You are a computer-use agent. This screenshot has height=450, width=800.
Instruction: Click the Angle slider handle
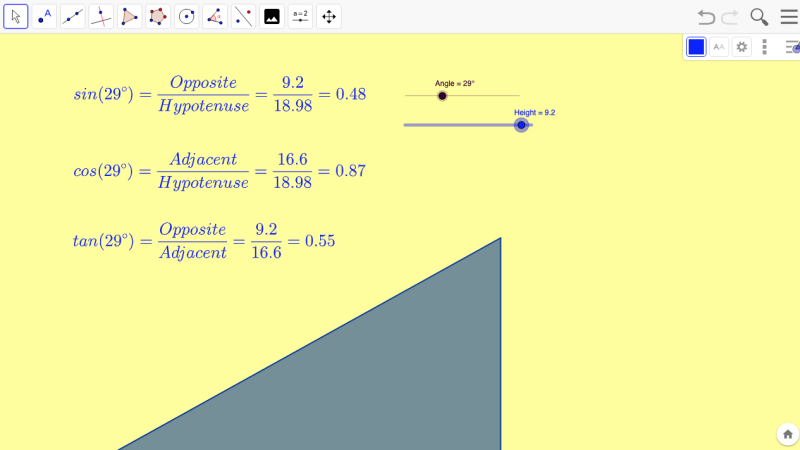tap(442, 96)
